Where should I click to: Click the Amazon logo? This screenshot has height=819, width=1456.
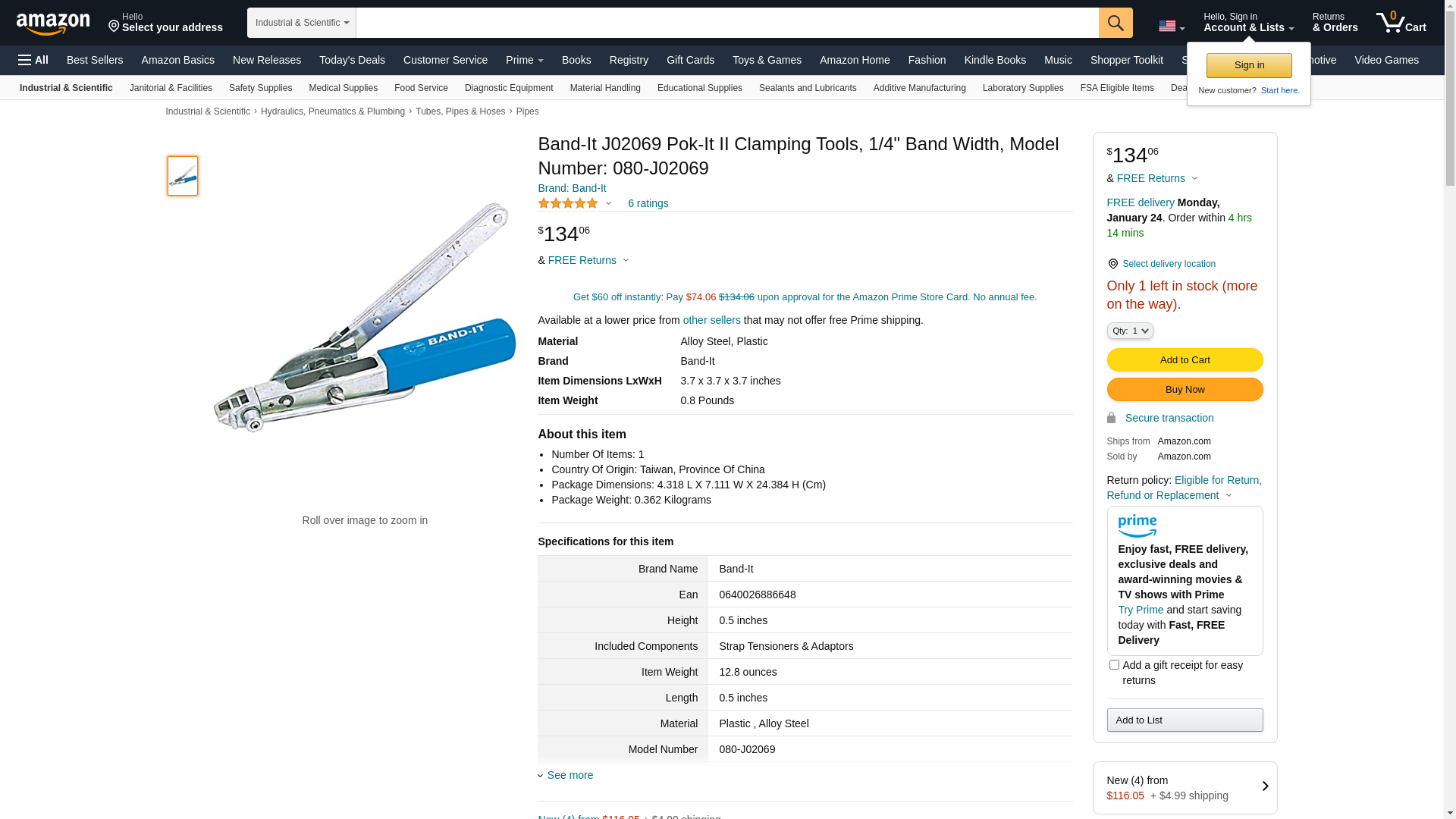tap(53, 24)
